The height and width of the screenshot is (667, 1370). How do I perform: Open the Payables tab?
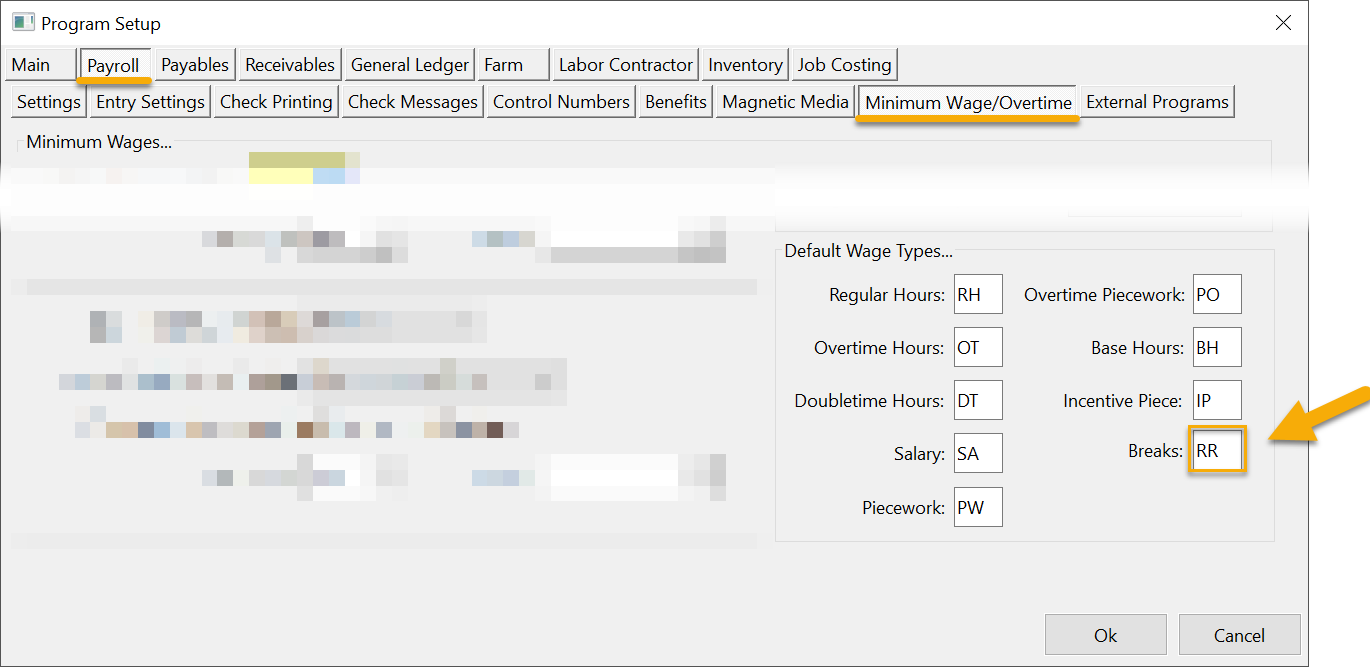(195, 65)
